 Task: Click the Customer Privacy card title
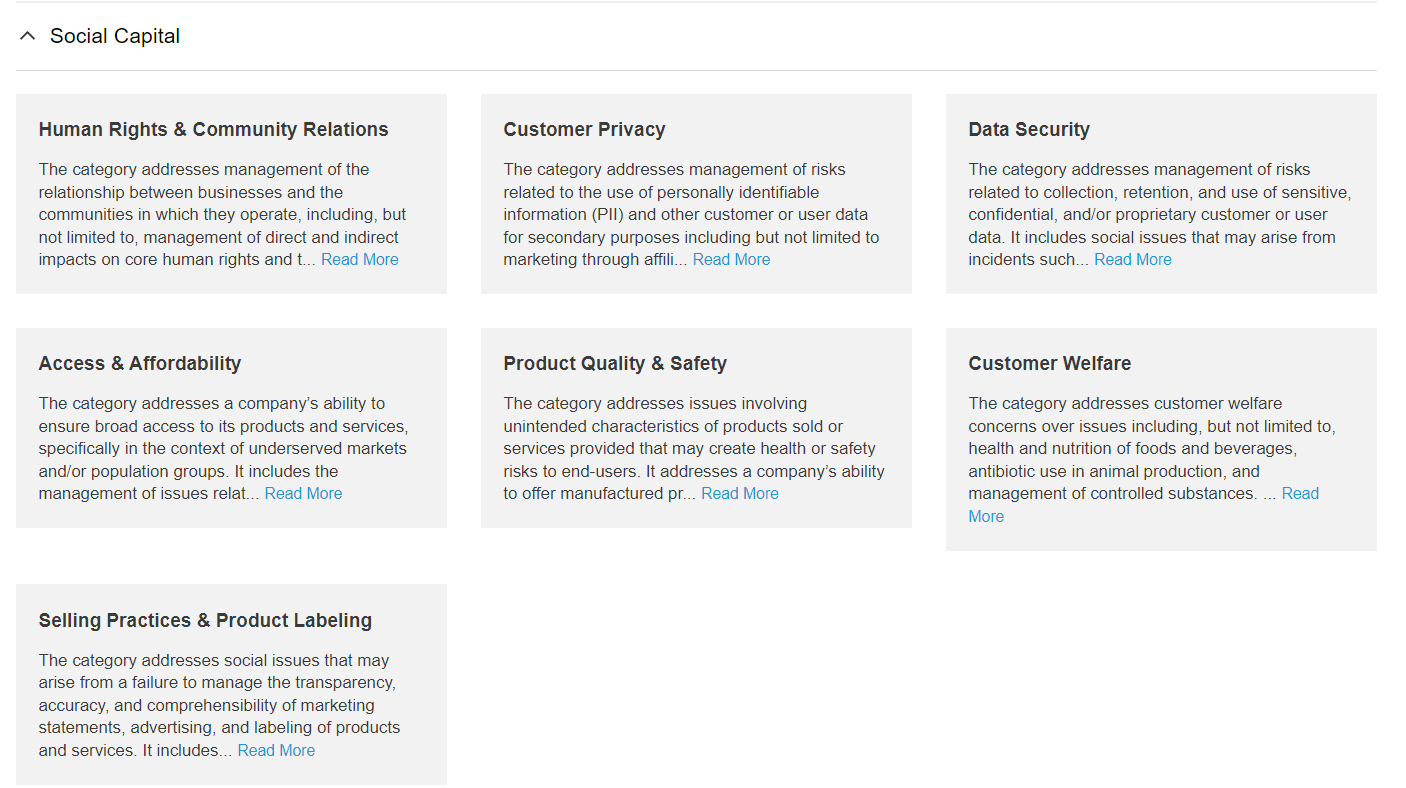point(584,129)
